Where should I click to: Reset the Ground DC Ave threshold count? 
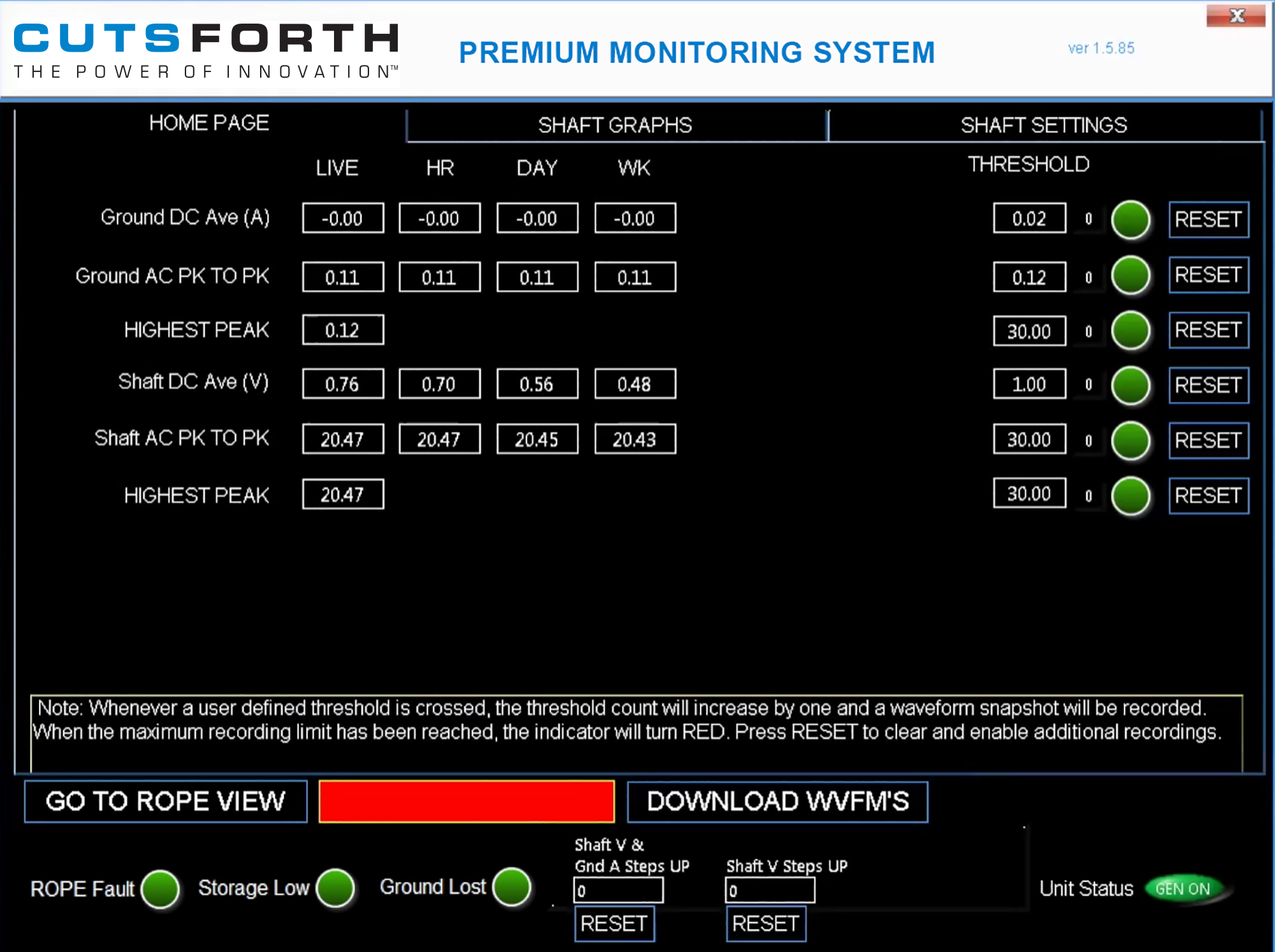[x=1207, y=220]
